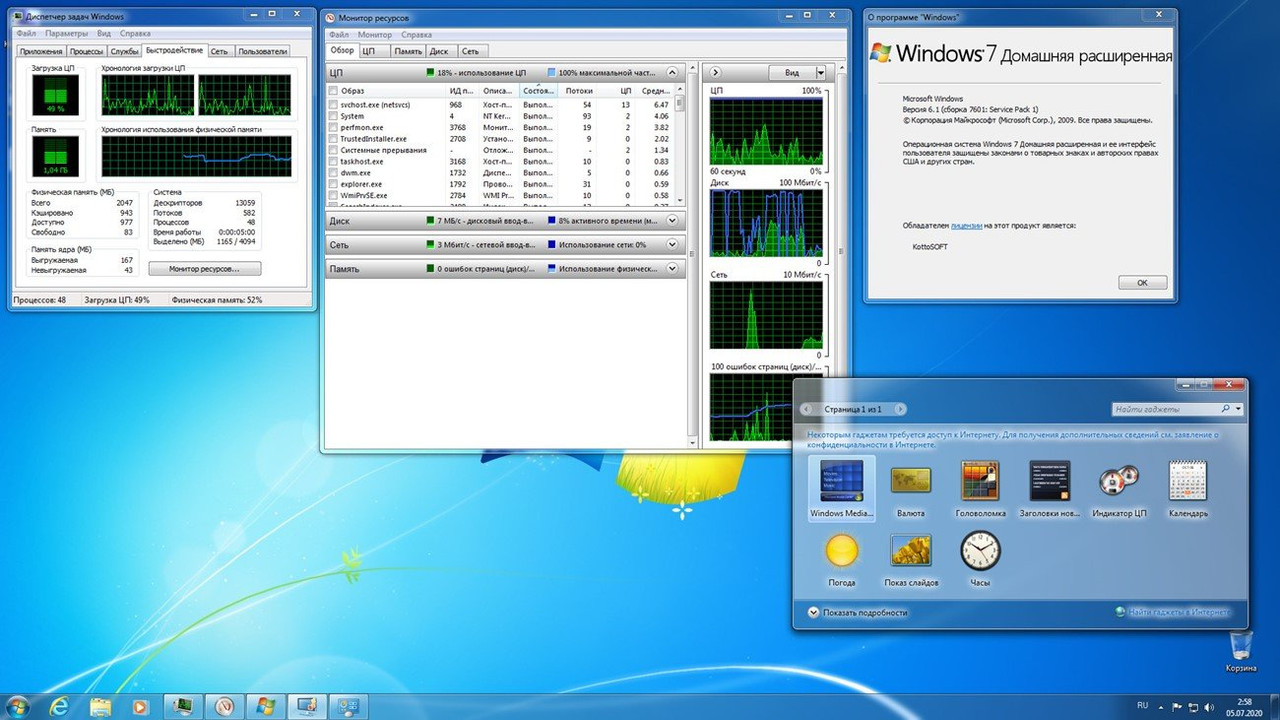Image resolution: width=1280 pixels, height=720 pixels.
Task: Click process list vertical scrollbar thumb
Action: pos(680,102)
